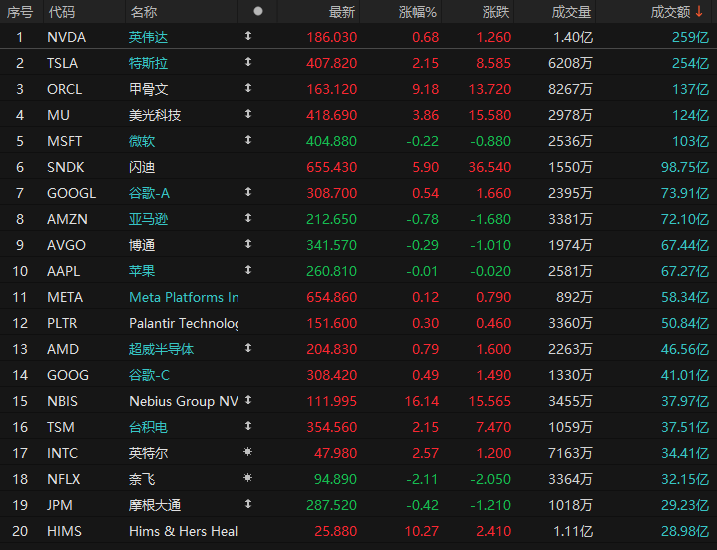Sort by the 成交量 column header
Viewport: 717px width, 550px height.
tap(571, 12)
